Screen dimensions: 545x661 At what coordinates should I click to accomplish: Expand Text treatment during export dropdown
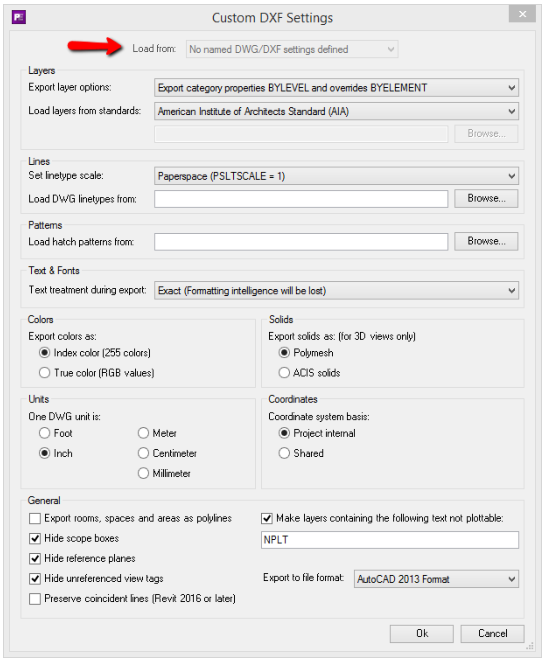(x=336, y=291)
